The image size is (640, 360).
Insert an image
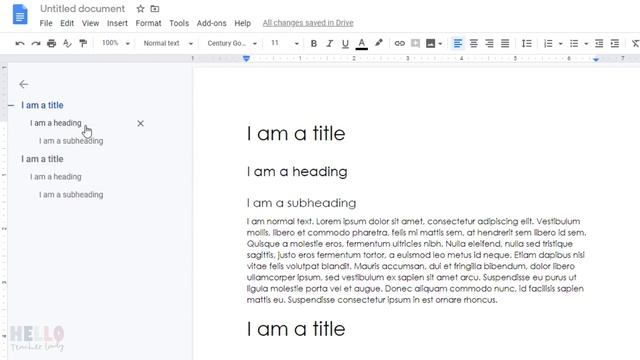pos(430,43)
